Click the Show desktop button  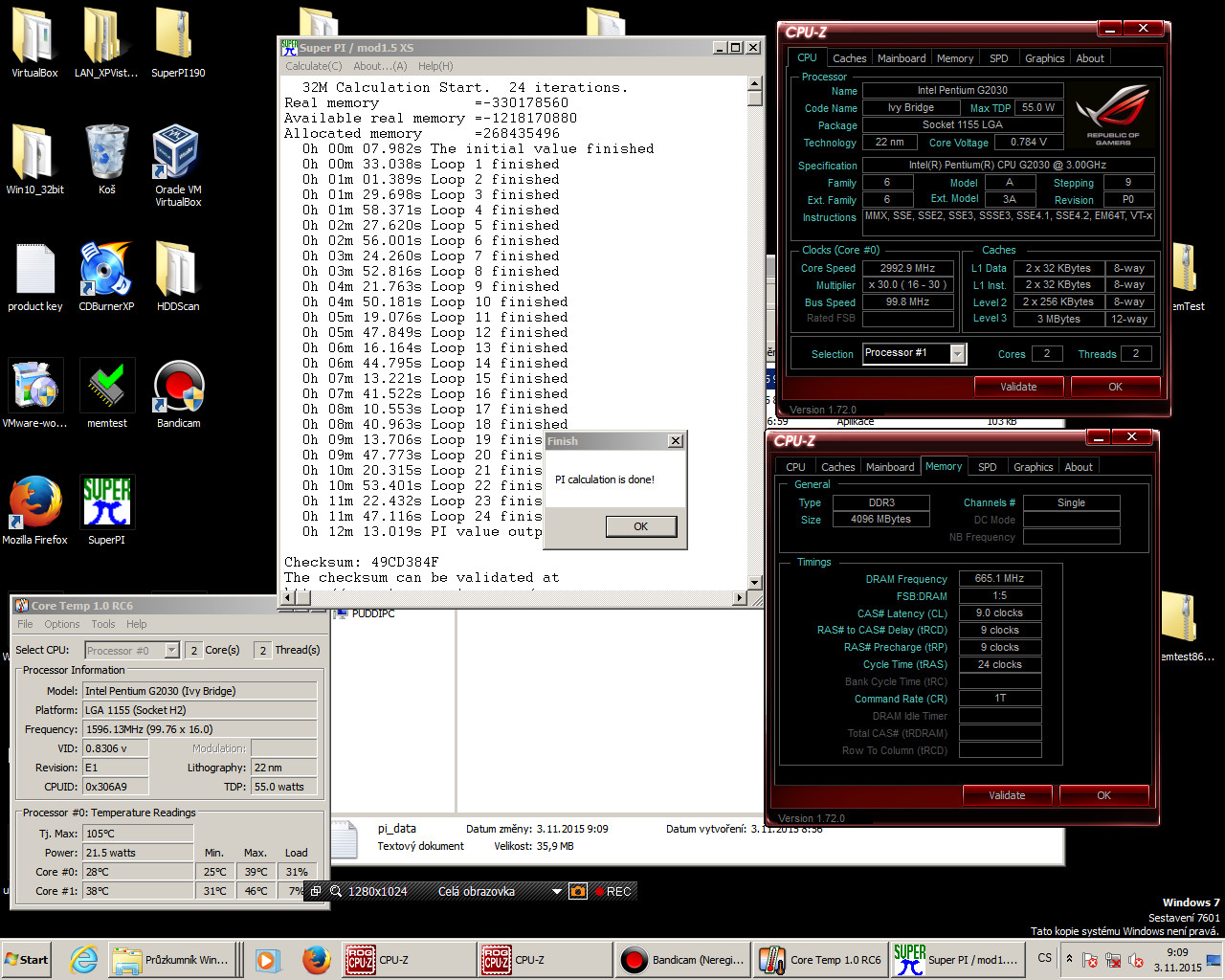[x=1214, y=960]
